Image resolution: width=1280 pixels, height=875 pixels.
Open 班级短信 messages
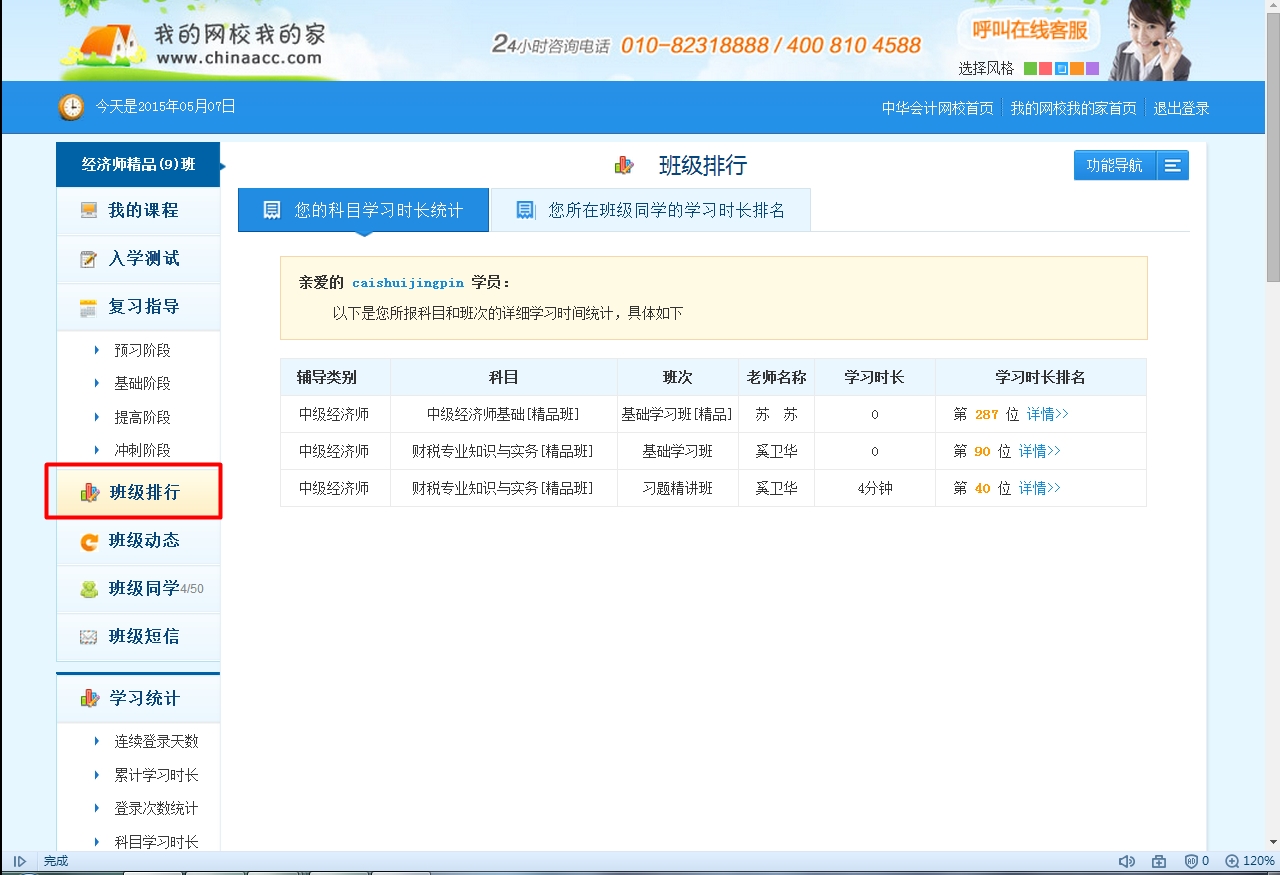point(143,637)
